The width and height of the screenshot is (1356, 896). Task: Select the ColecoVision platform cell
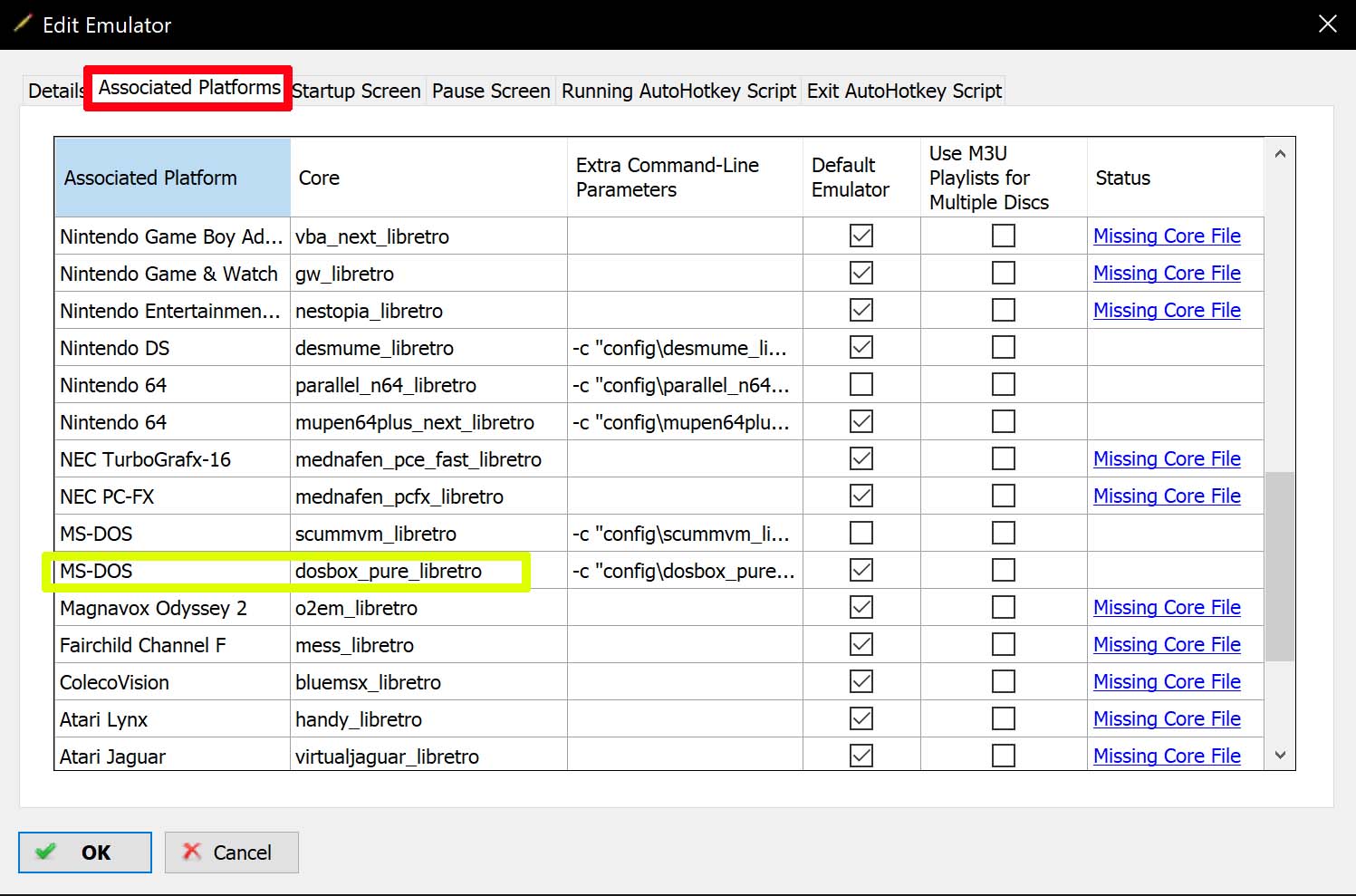(x=172, y=682)
